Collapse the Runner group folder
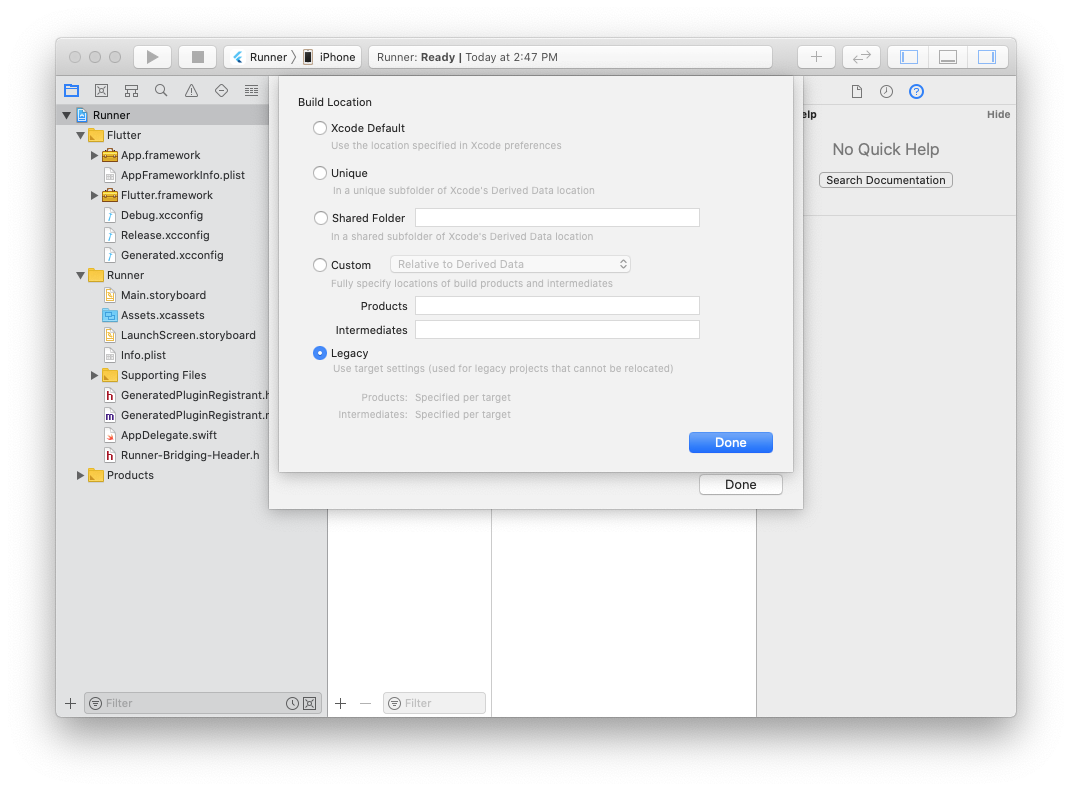 [x=81, y=275]
